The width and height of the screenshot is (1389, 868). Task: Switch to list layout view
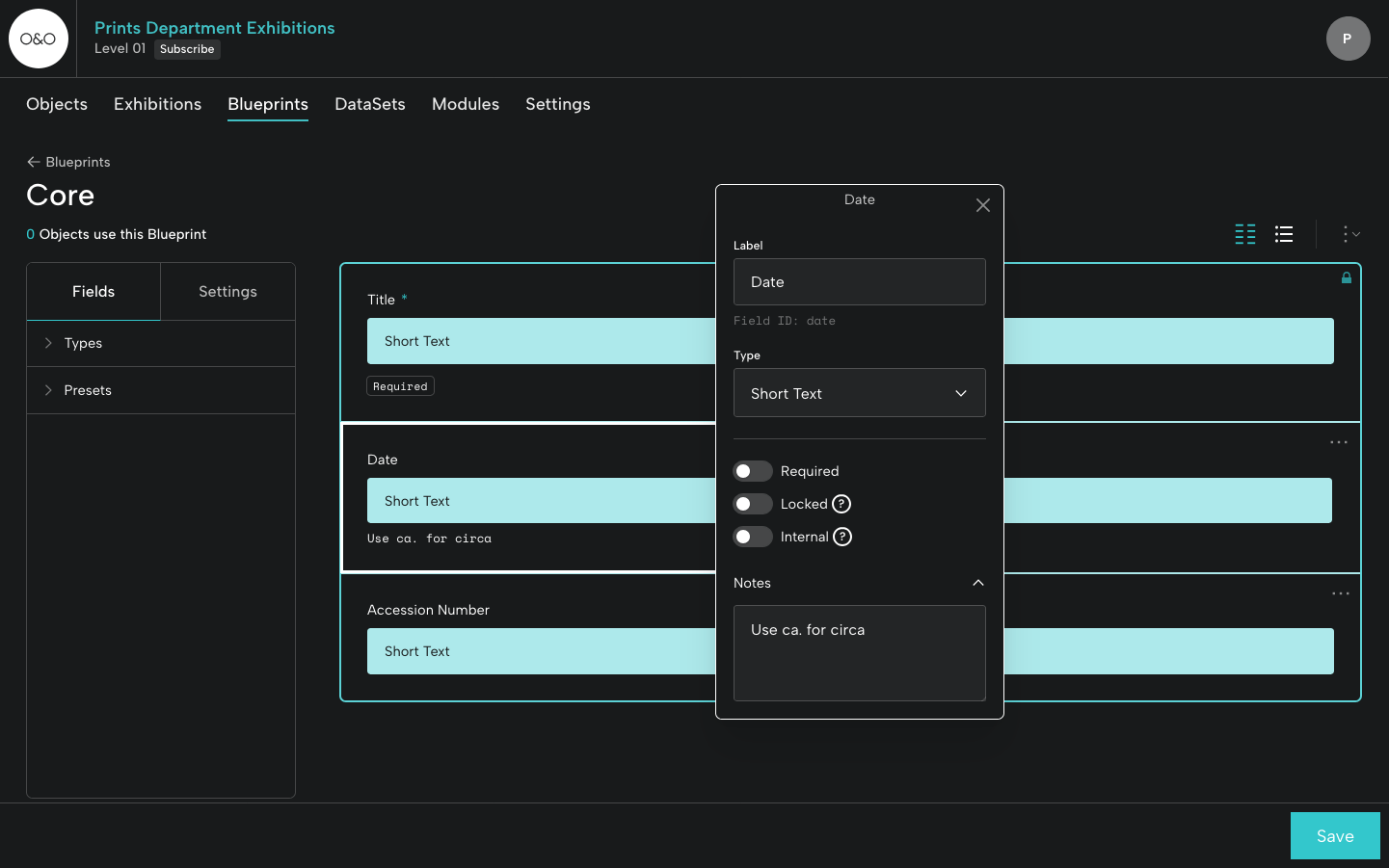(1284, 234)
